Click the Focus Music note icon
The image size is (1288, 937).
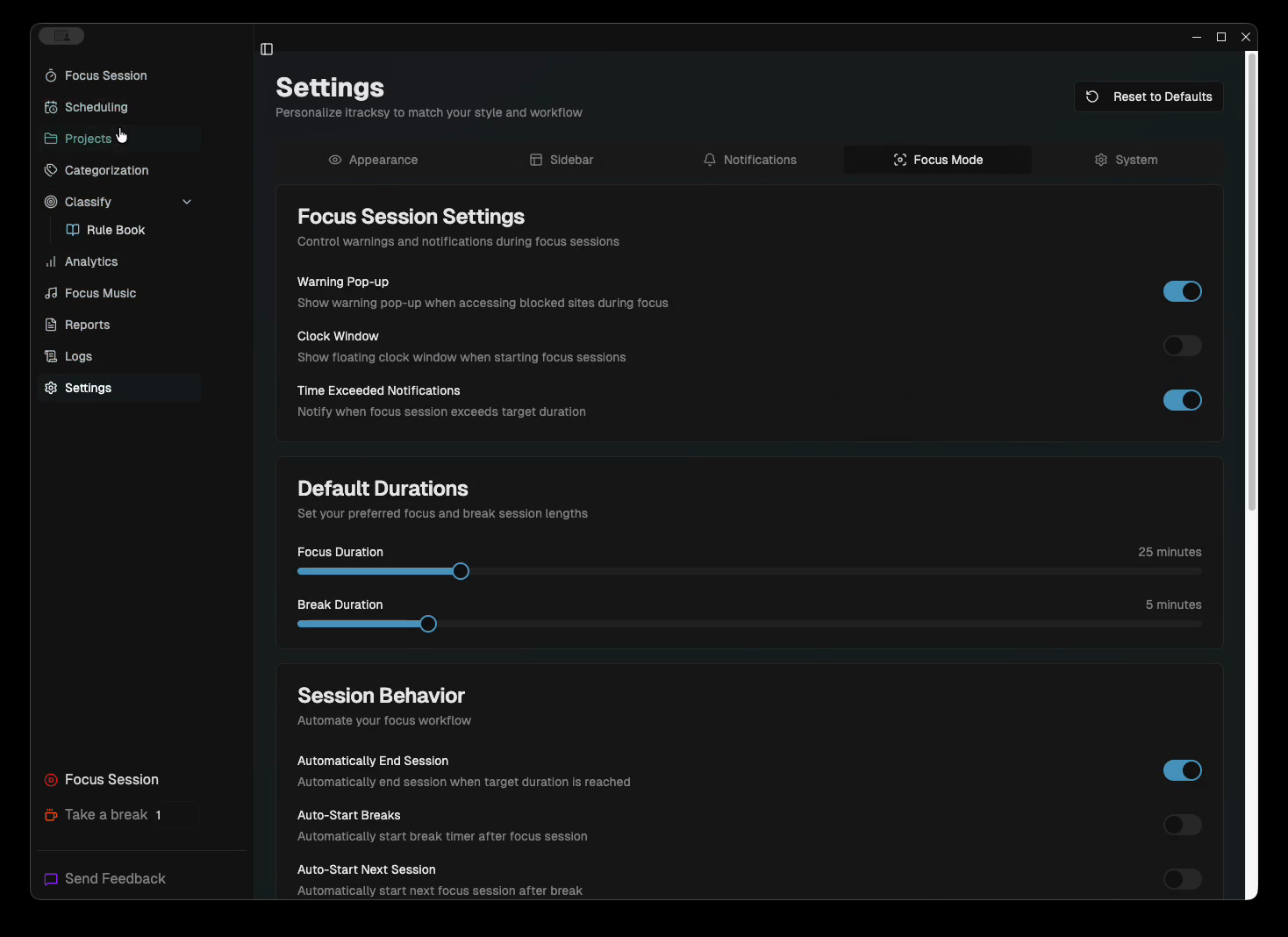click(x=51, y=293)
